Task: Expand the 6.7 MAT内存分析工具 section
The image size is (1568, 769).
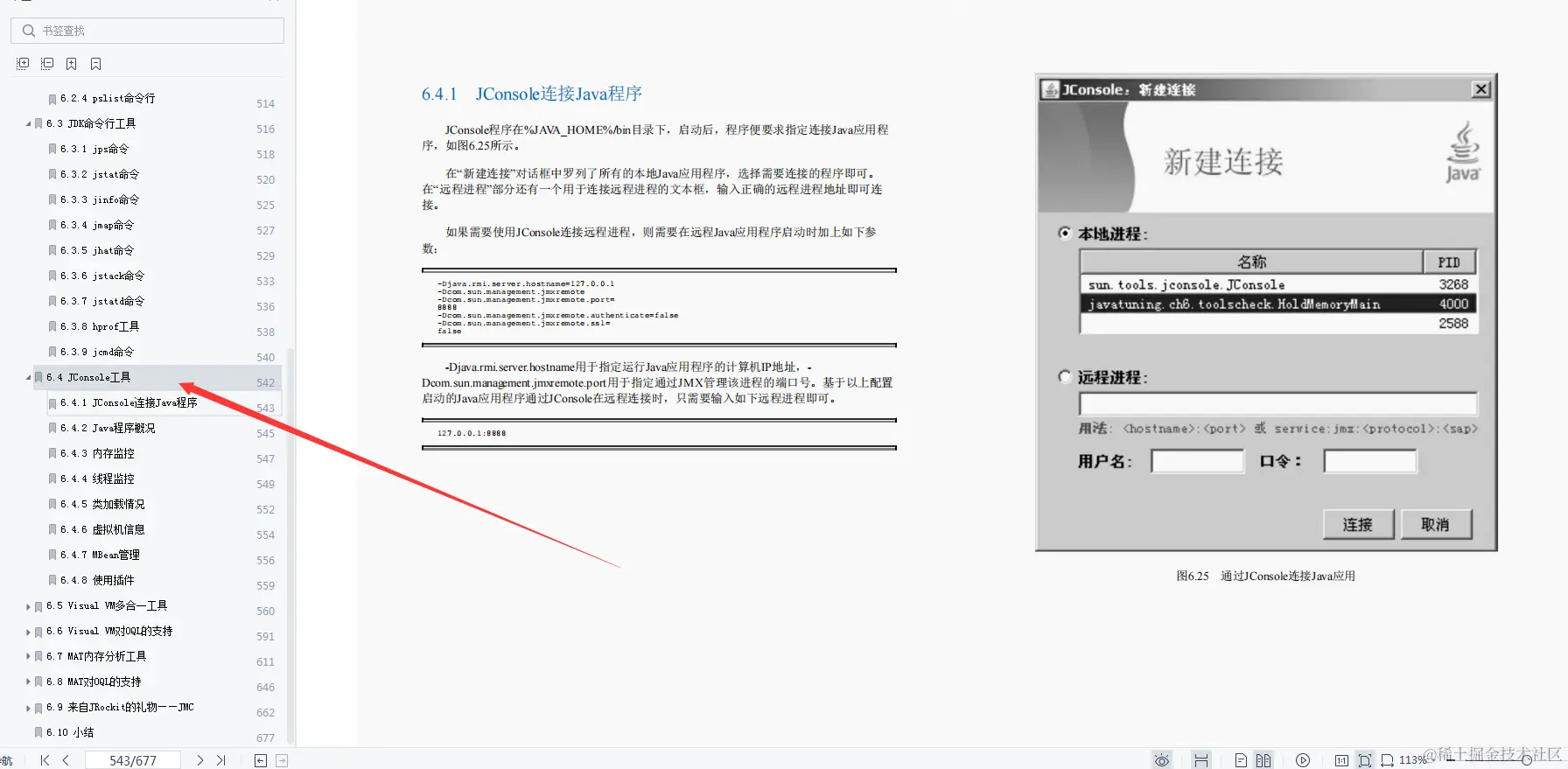Action: pyautogui.click(x=28, y=656)
